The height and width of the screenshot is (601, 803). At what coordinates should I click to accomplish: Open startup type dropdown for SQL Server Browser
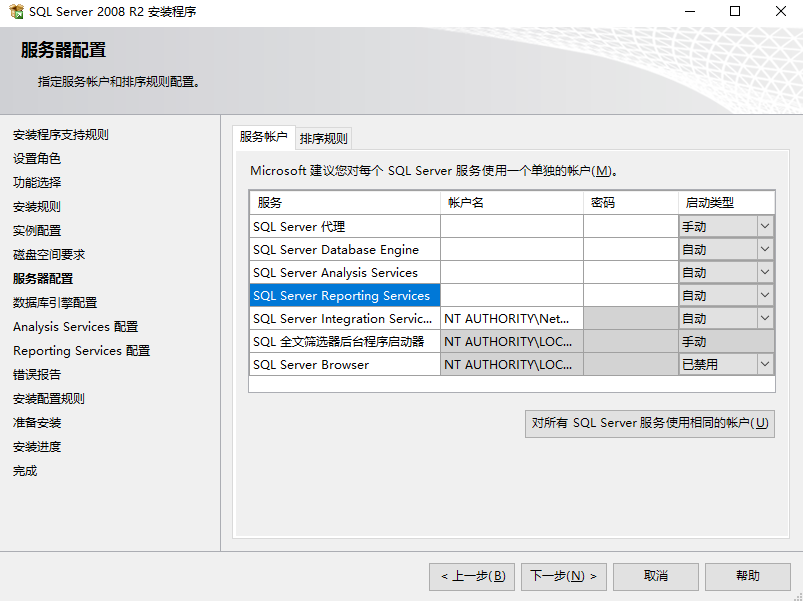point(765,364)
